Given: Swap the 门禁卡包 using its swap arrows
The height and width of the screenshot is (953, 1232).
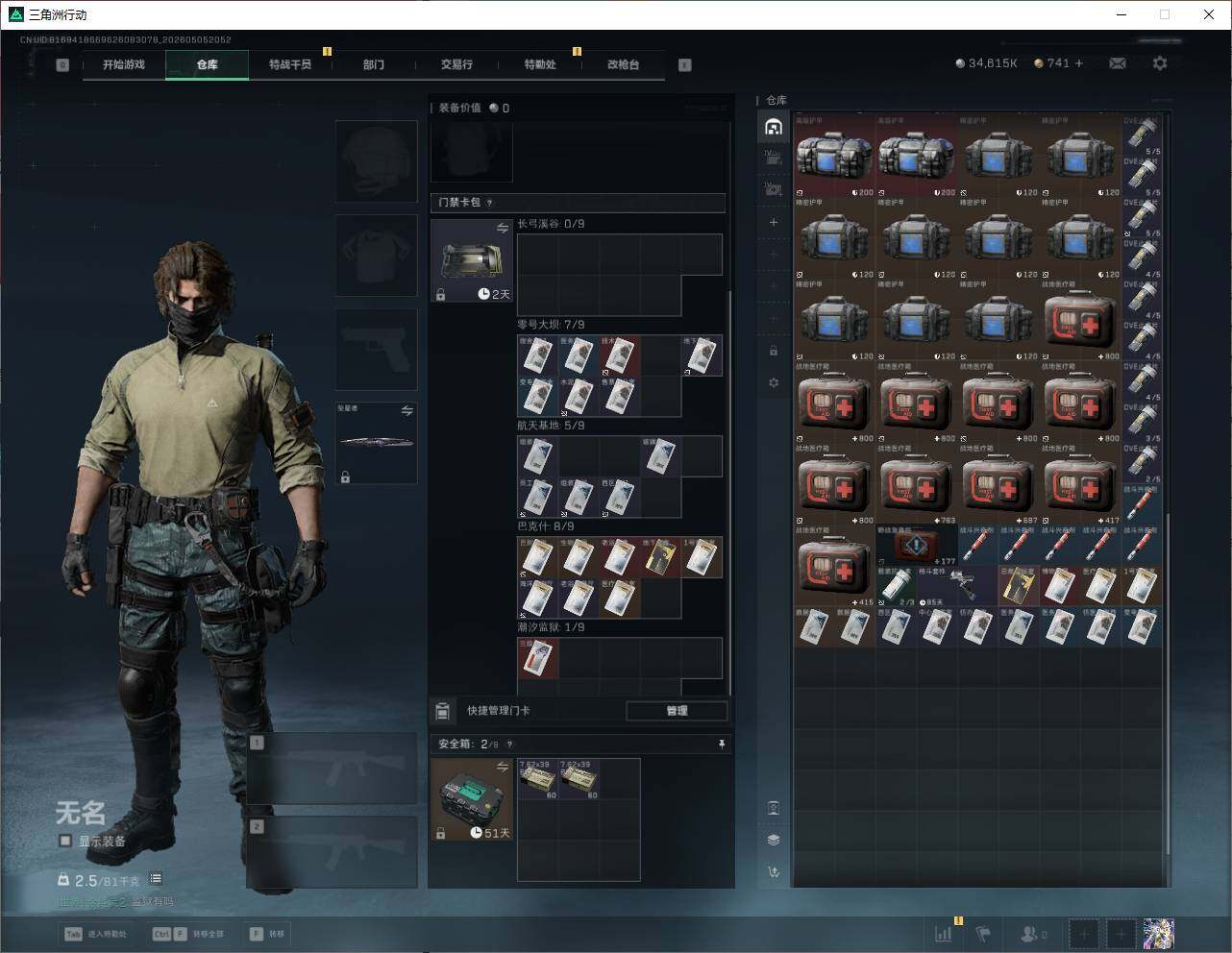Looking at the screenshot, I should coord(503,228).
